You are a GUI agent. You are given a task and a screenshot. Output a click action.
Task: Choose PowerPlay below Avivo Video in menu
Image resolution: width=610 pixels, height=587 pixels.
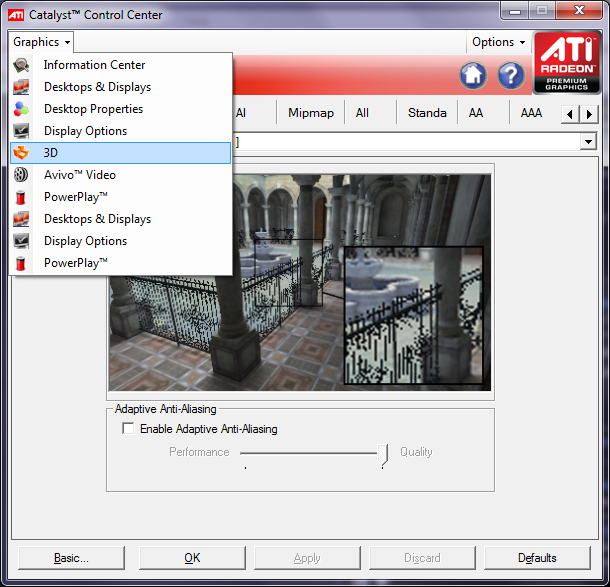click(75, 197)
